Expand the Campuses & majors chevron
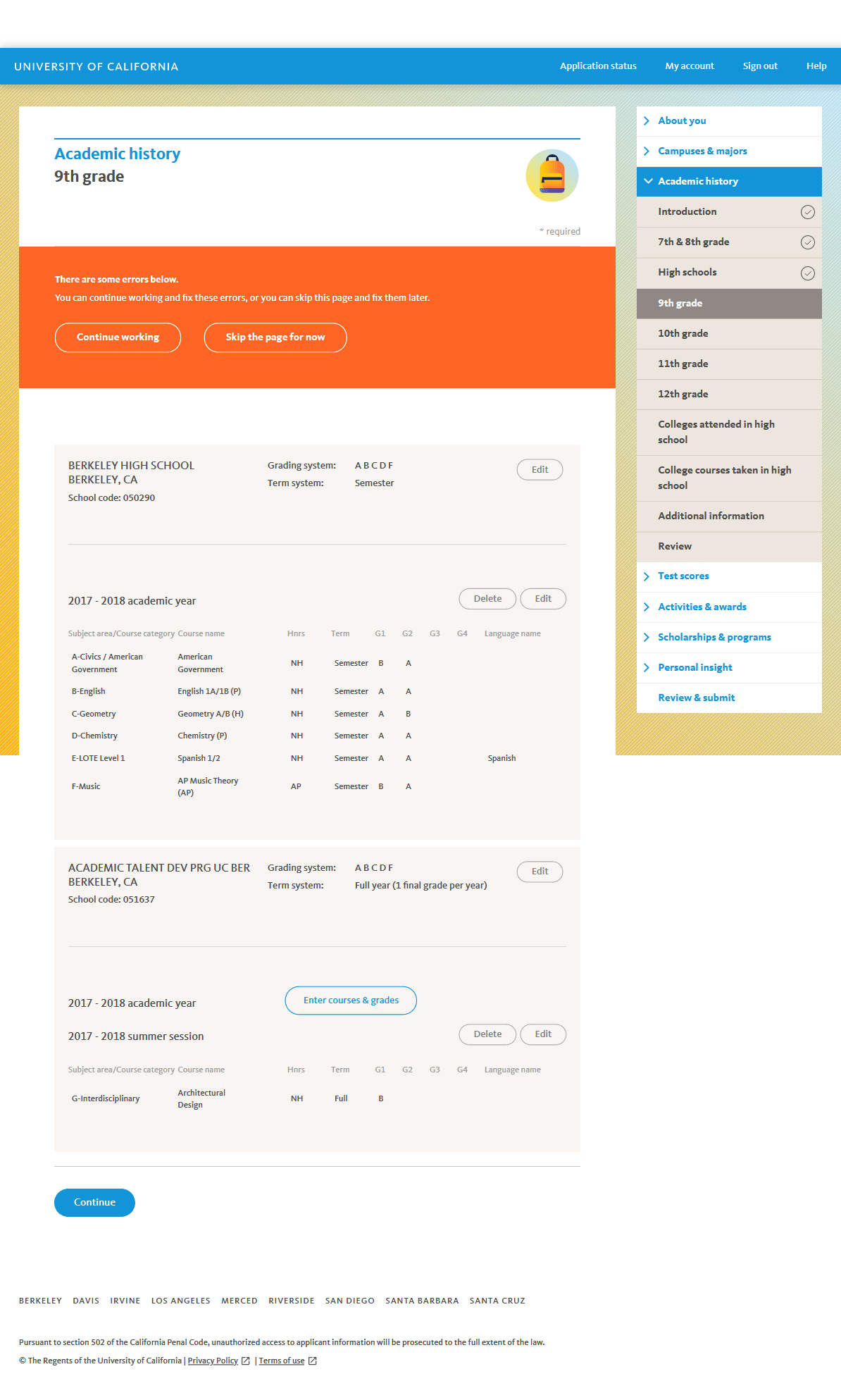841x1400 pixels. click(x=647, y=151)
